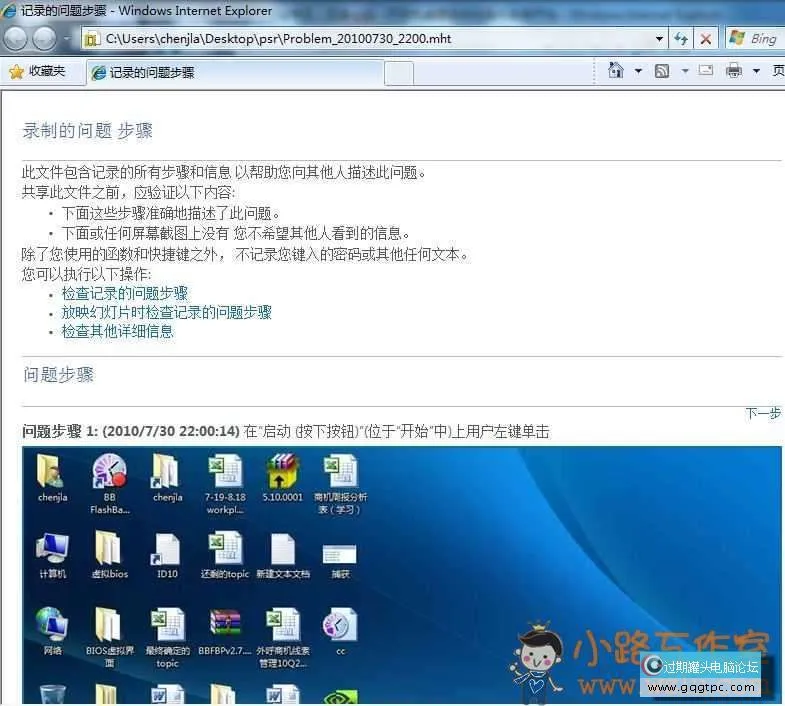785x706 pixels.
Task: Open the Home icon dropdown arrow
Action: click(x=638, y=71)
